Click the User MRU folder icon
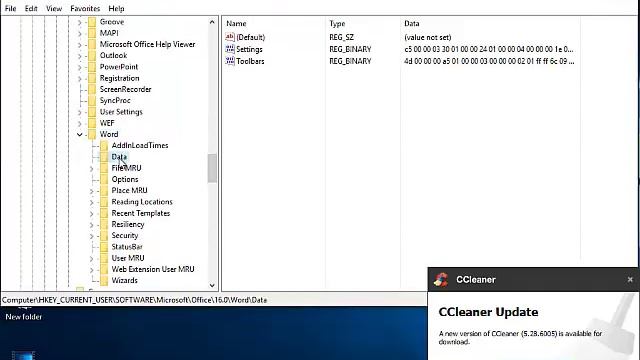This screenshot has width=640, height=360. click(x=104, y=258)
